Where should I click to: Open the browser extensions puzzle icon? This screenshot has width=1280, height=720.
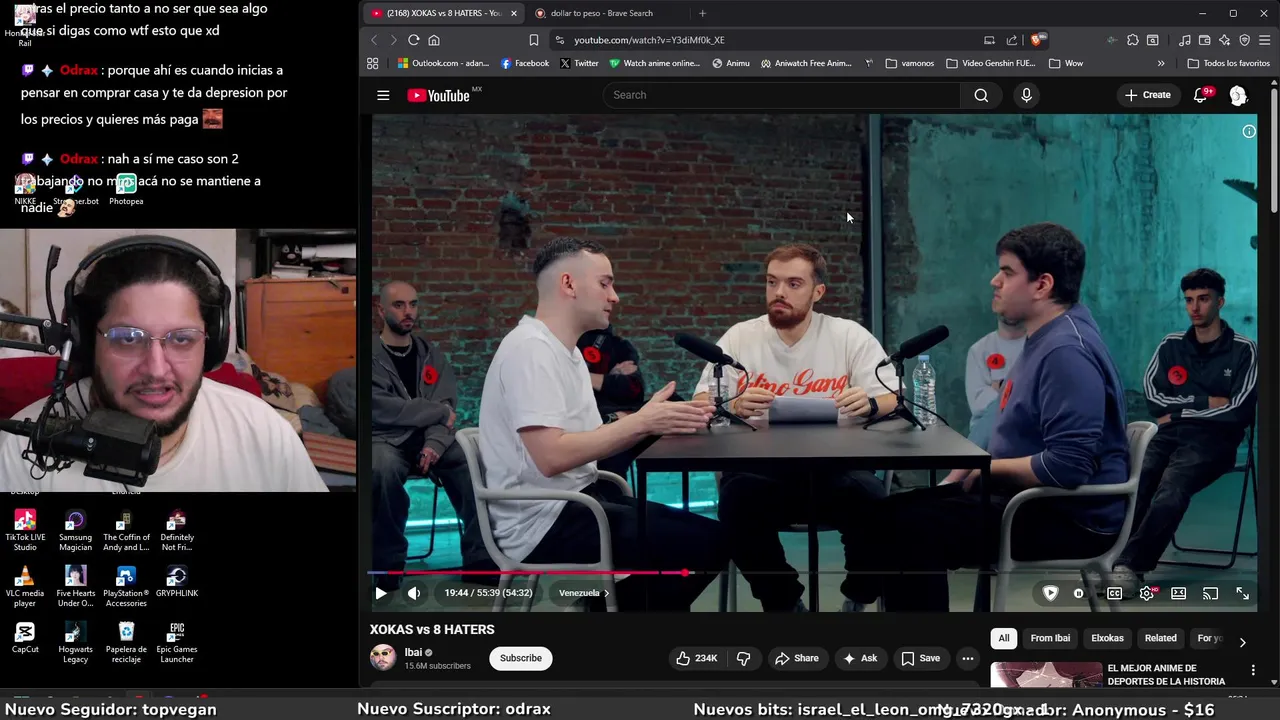click(1132, 40)
